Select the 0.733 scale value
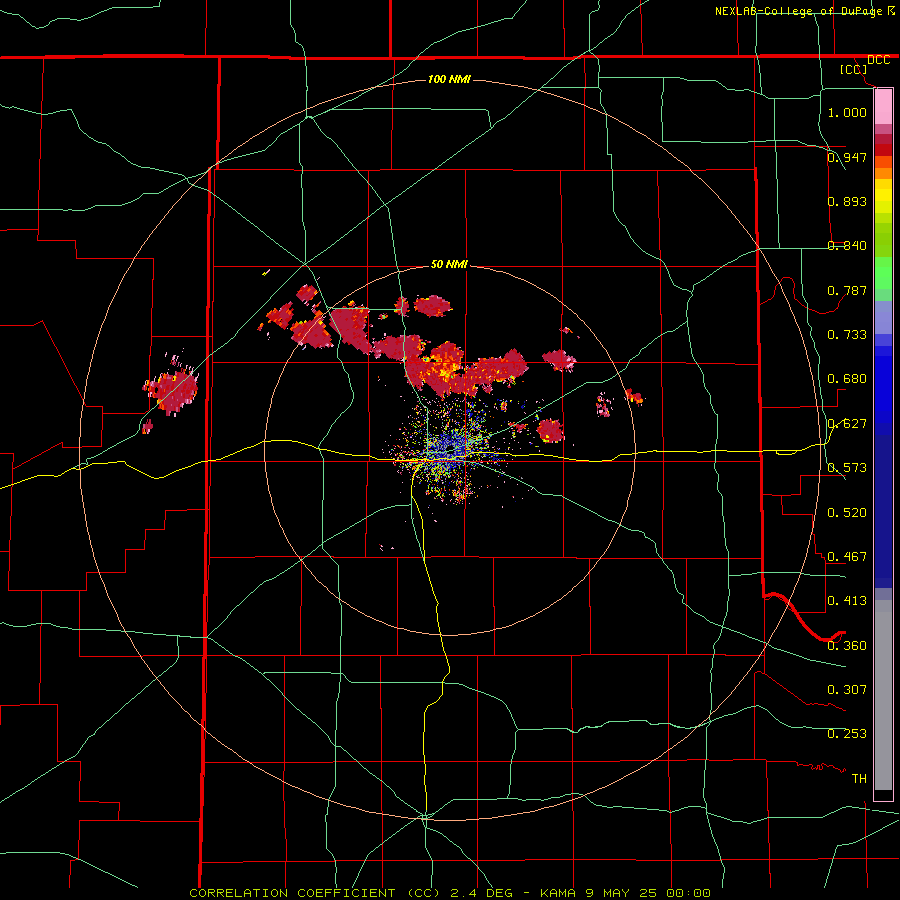Viewport: 900px width, 900px height. click(x=847, y=335)
